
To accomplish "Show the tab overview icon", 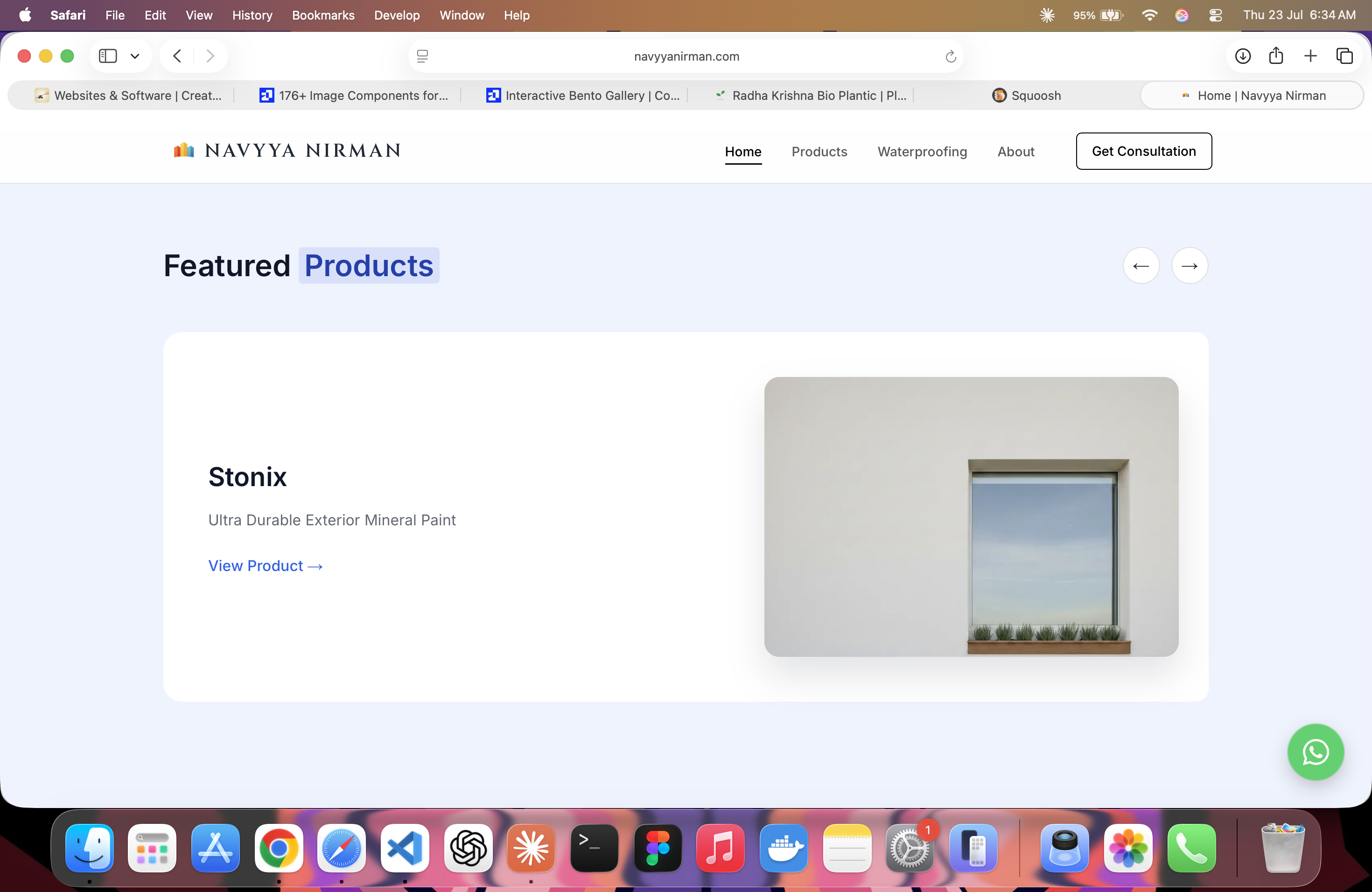I will click(1344, 56).
